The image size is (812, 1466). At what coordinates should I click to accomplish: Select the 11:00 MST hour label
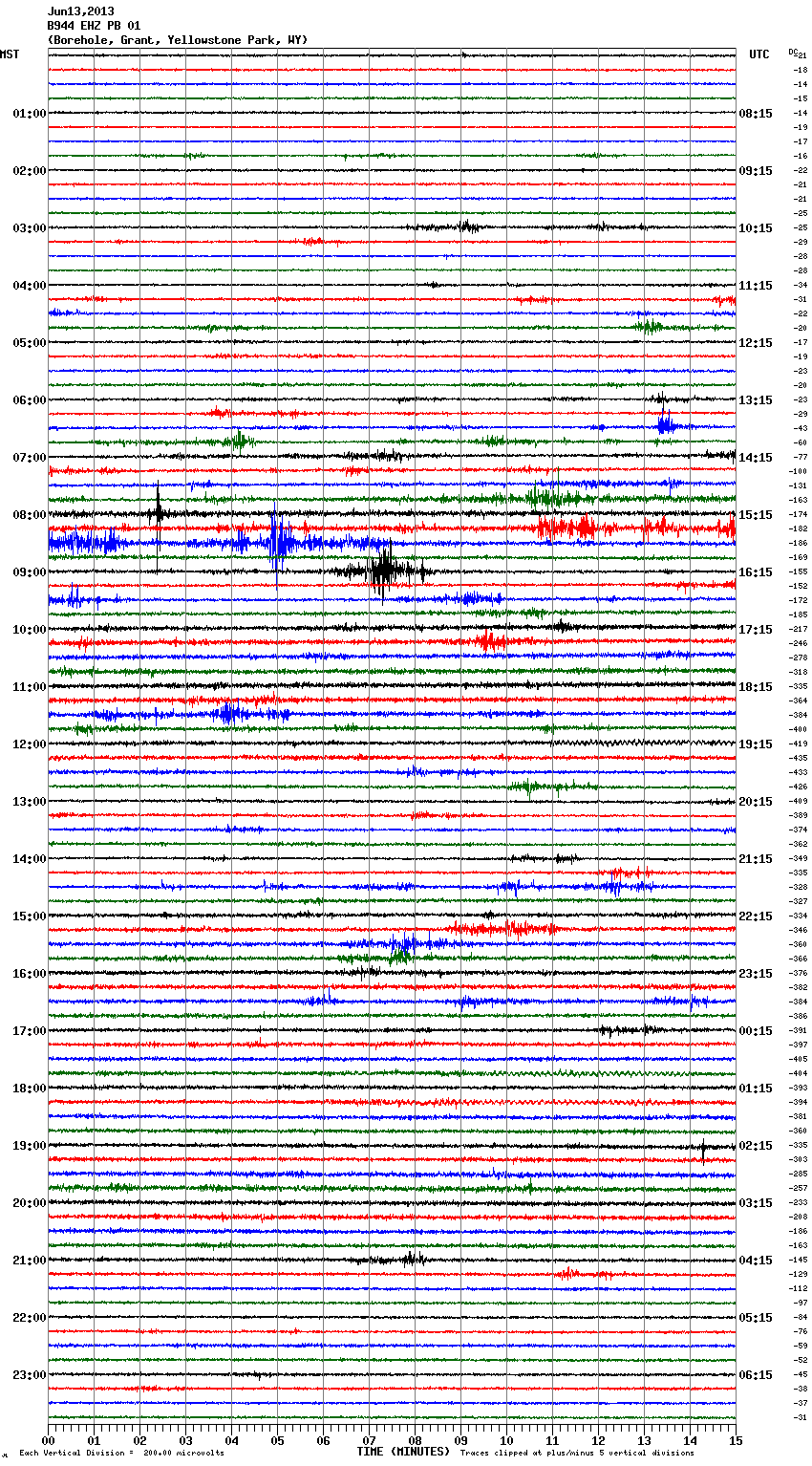(29, 687)
